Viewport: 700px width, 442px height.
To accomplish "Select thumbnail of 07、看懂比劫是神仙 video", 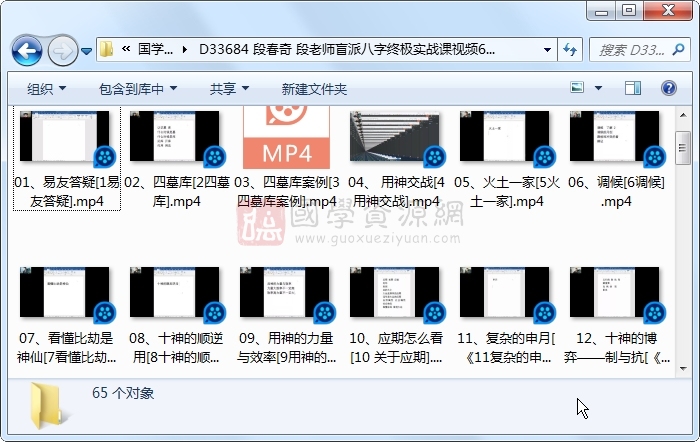I will pos(65,292).
